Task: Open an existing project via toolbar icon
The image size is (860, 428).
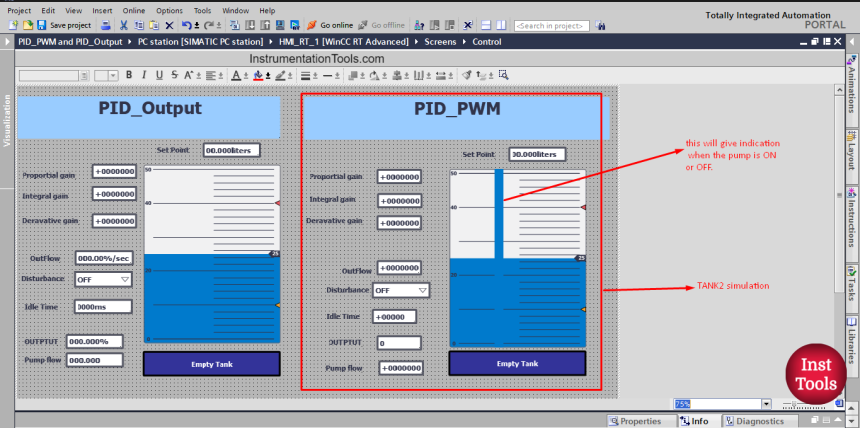Action: (x=27, y=25)
